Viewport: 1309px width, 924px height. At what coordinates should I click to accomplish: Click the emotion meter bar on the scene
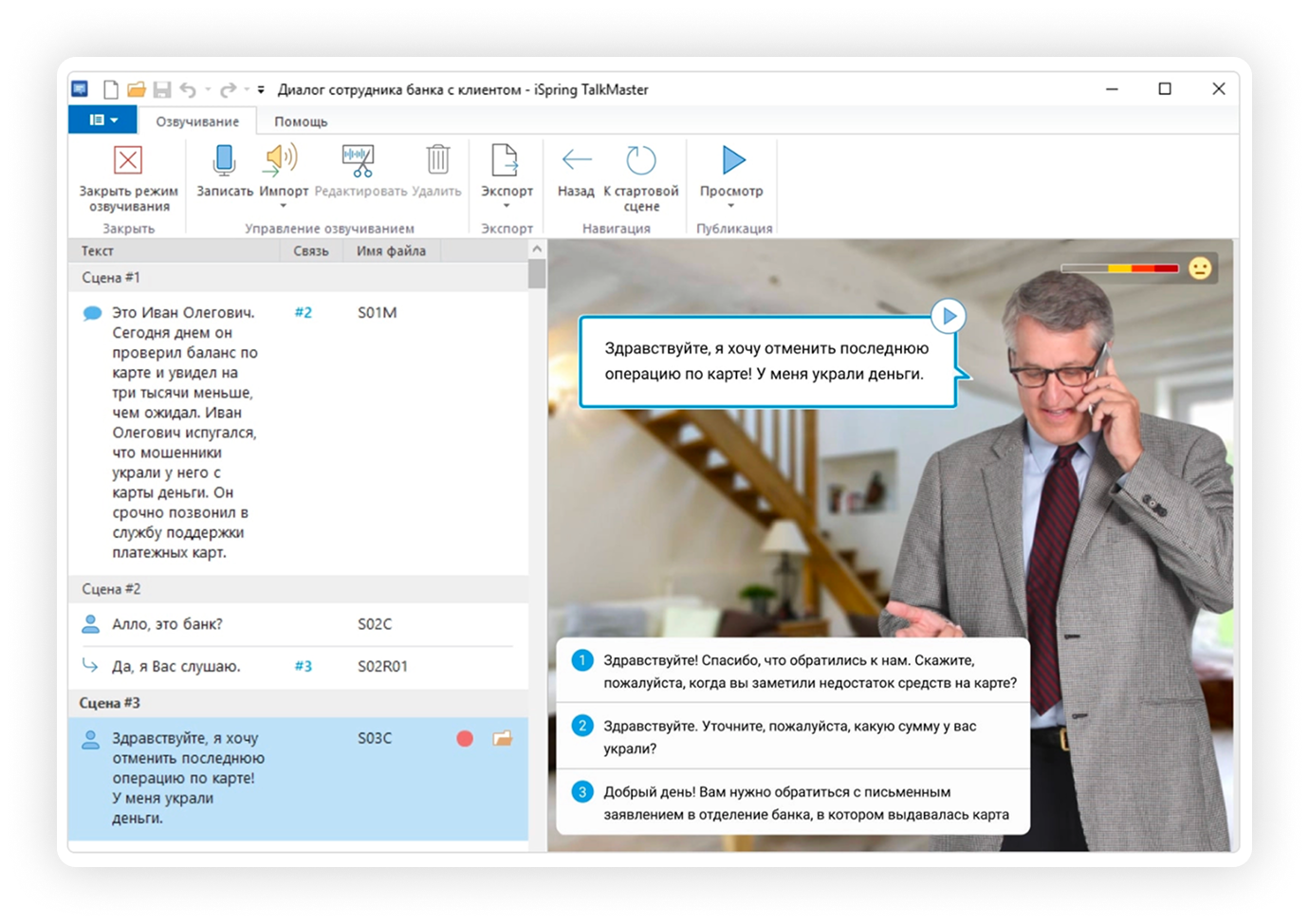pos(1119,268)
